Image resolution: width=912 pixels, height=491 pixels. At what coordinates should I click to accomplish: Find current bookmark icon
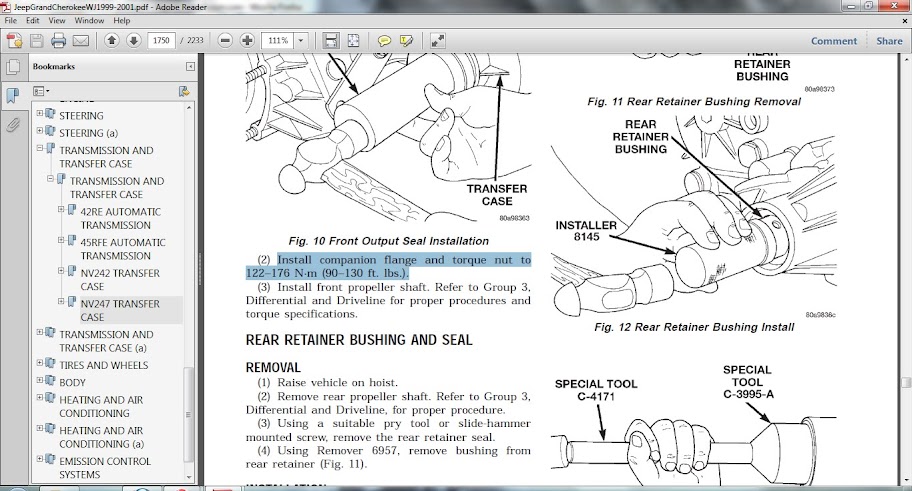[x=184, y=91]
